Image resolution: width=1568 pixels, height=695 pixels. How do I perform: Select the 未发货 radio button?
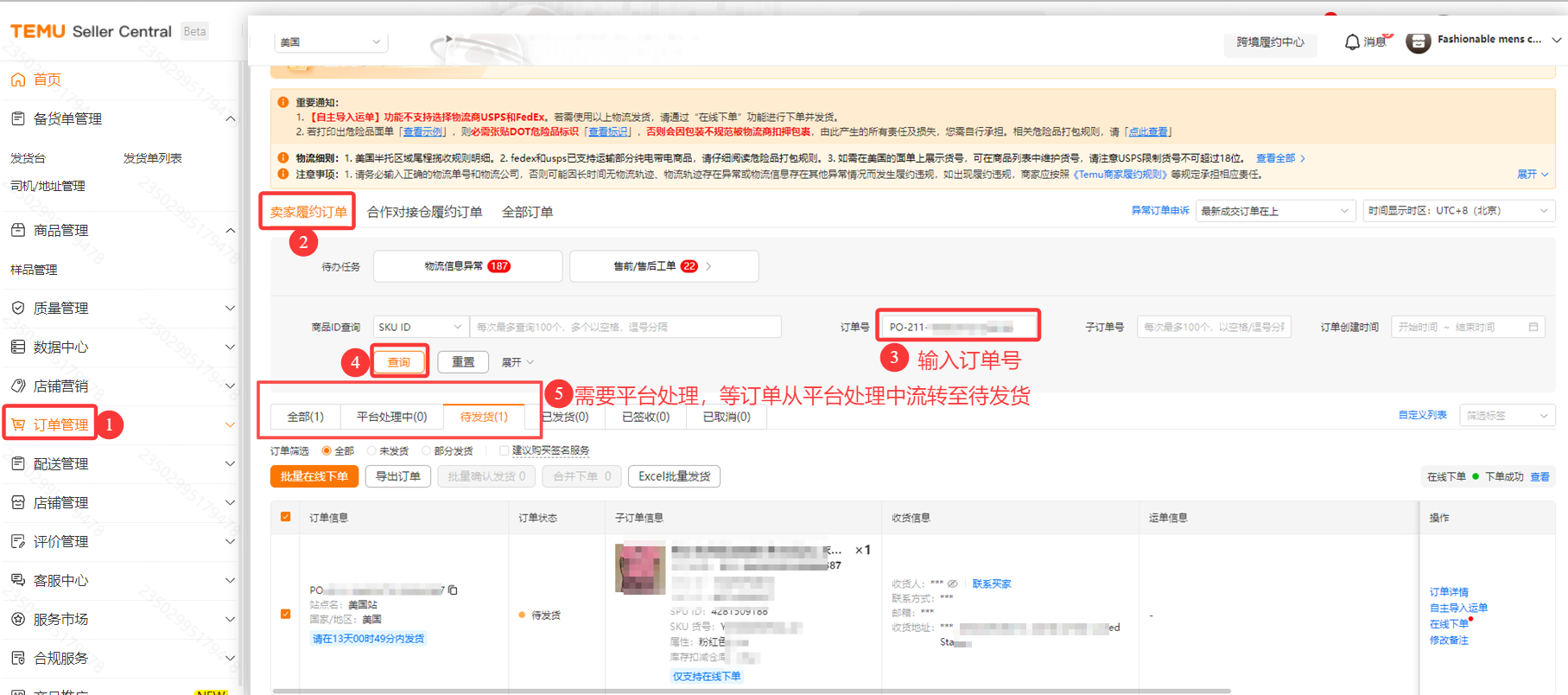371,450
